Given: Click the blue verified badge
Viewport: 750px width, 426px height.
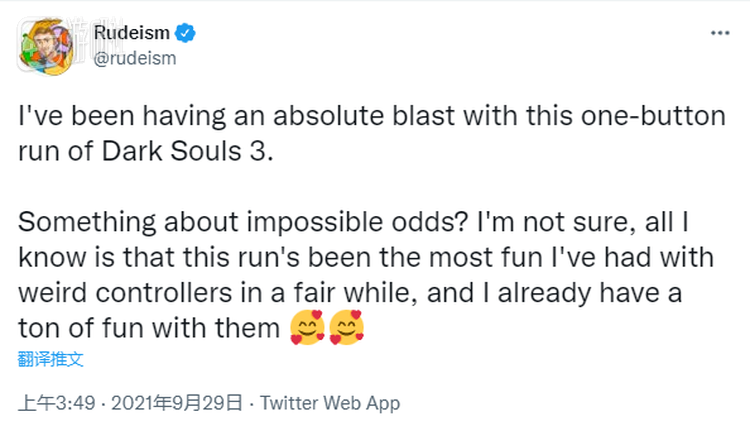Looking at the screenshot, I should click(187, 33).
